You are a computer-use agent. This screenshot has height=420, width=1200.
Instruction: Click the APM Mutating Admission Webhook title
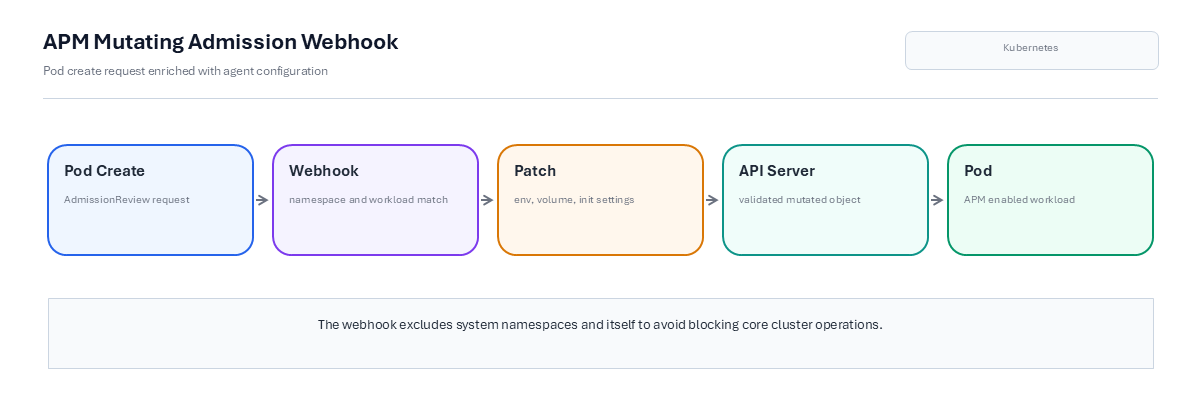[x=221, y=42]
